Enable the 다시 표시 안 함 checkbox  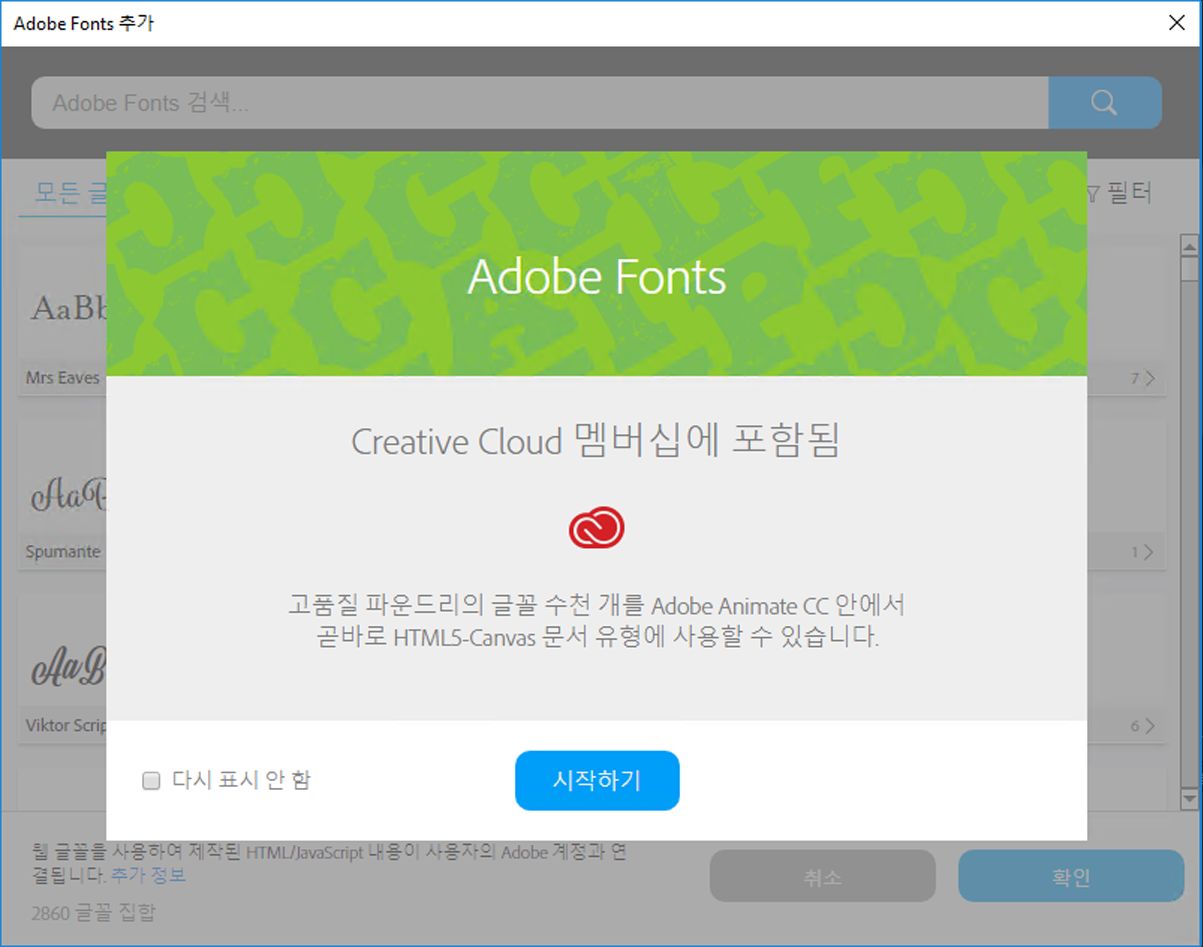pyautogui.click(x=150, y=780)
